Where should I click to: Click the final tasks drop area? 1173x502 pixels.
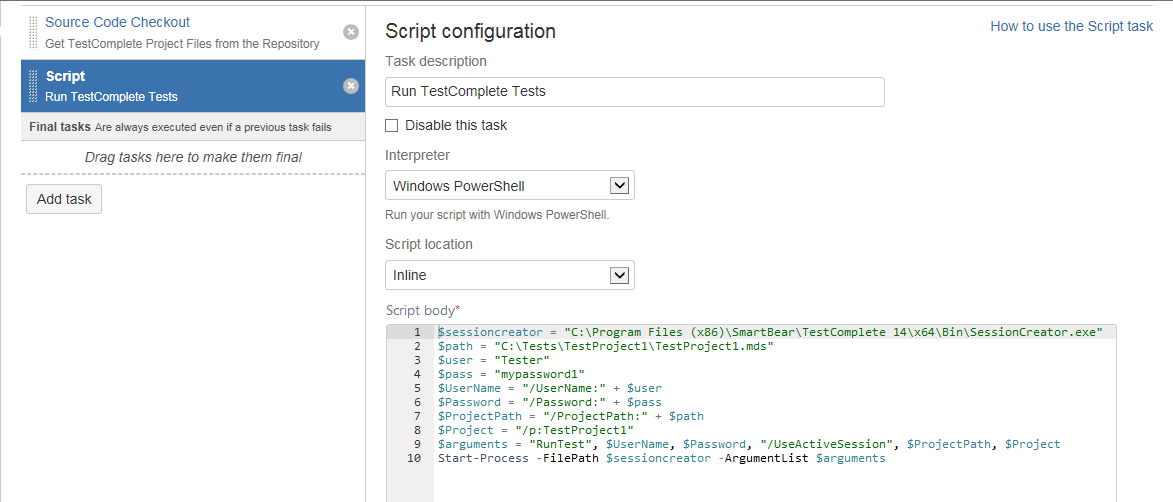pos(193,157)
